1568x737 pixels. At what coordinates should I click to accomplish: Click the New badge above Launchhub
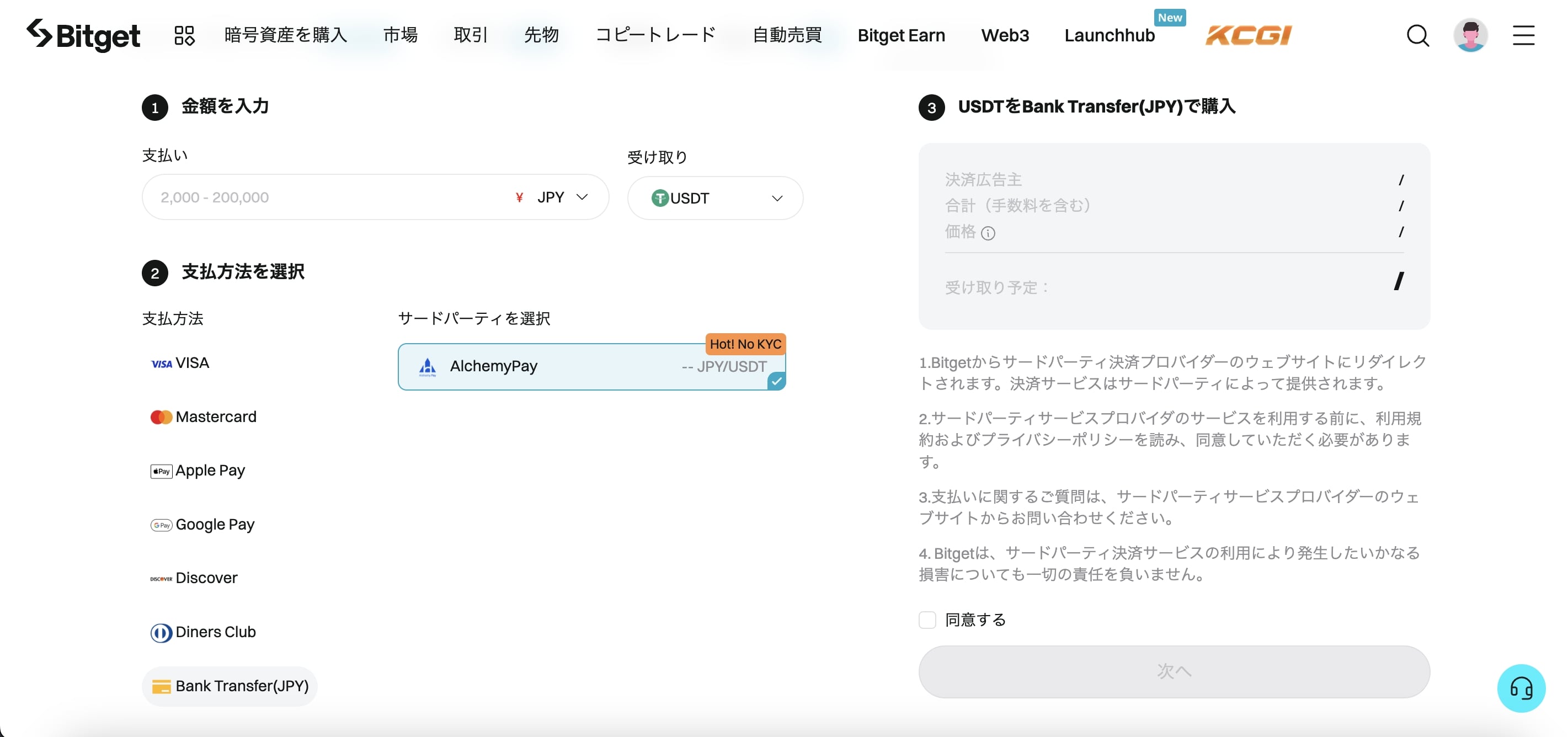tap(1169, 18)
